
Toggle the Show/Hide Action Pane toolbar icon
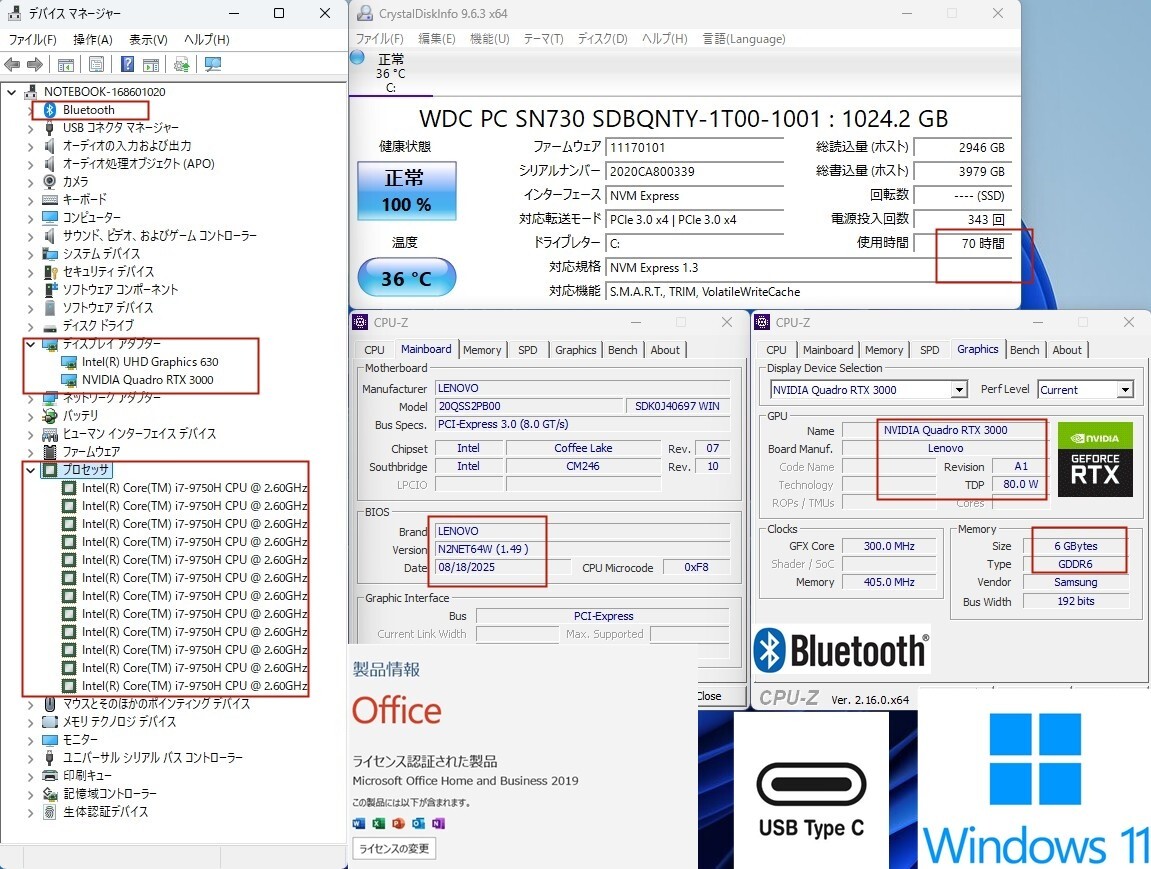pyautogui.click(x=151, y=65)
